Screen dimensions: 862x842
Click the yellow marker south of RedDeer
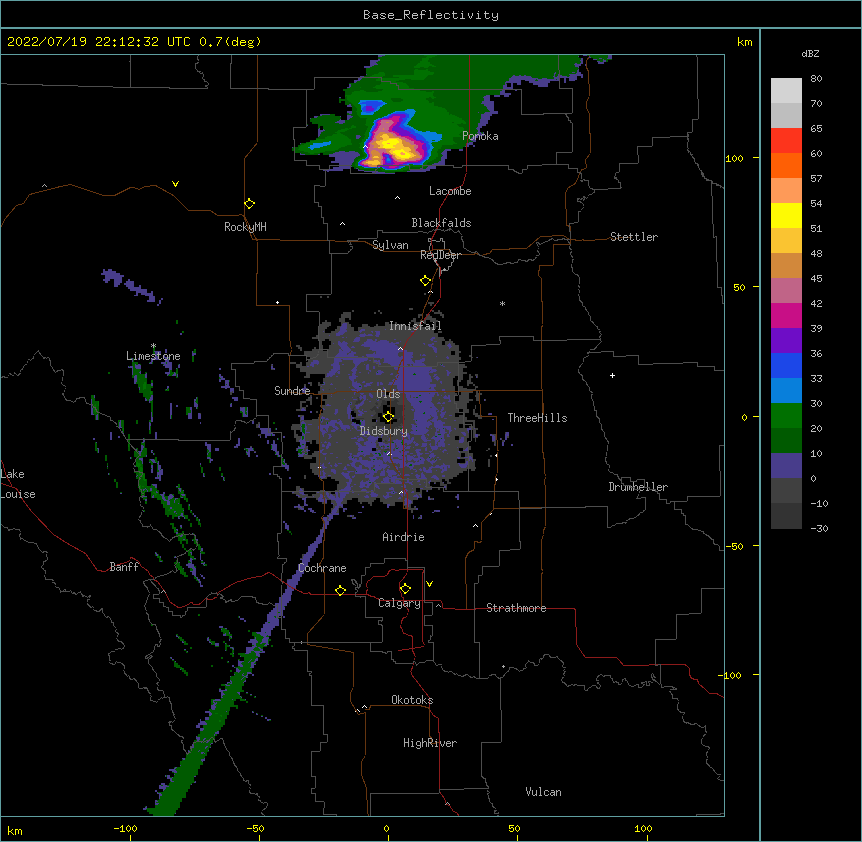tap(425, 280)
